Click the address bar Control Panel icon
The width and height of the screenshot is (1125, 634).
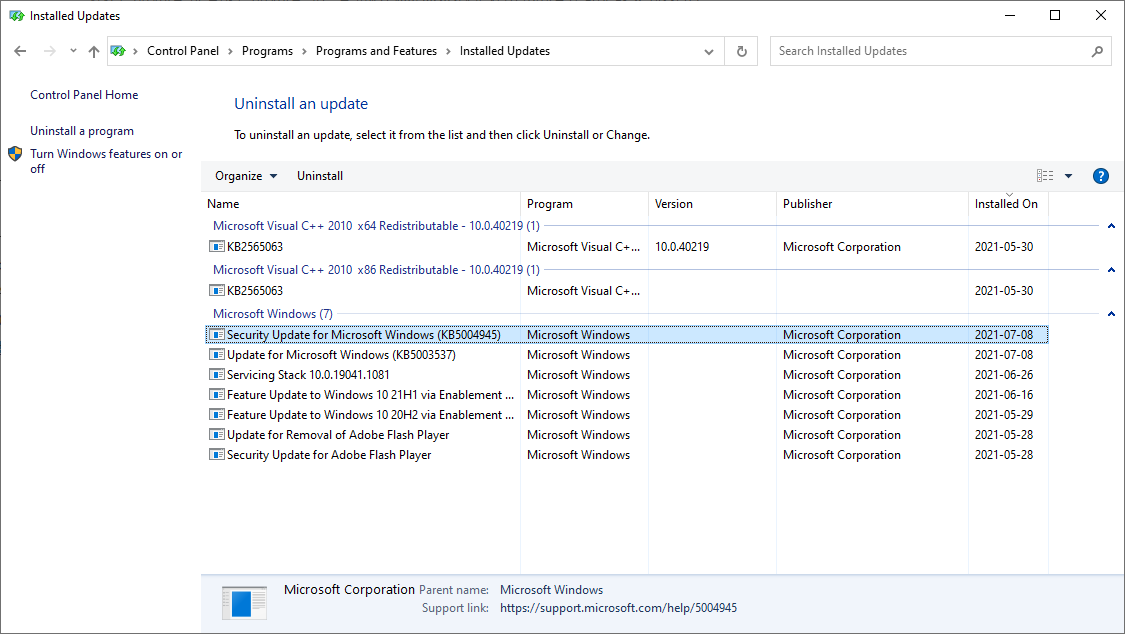(x=118, y=51)
